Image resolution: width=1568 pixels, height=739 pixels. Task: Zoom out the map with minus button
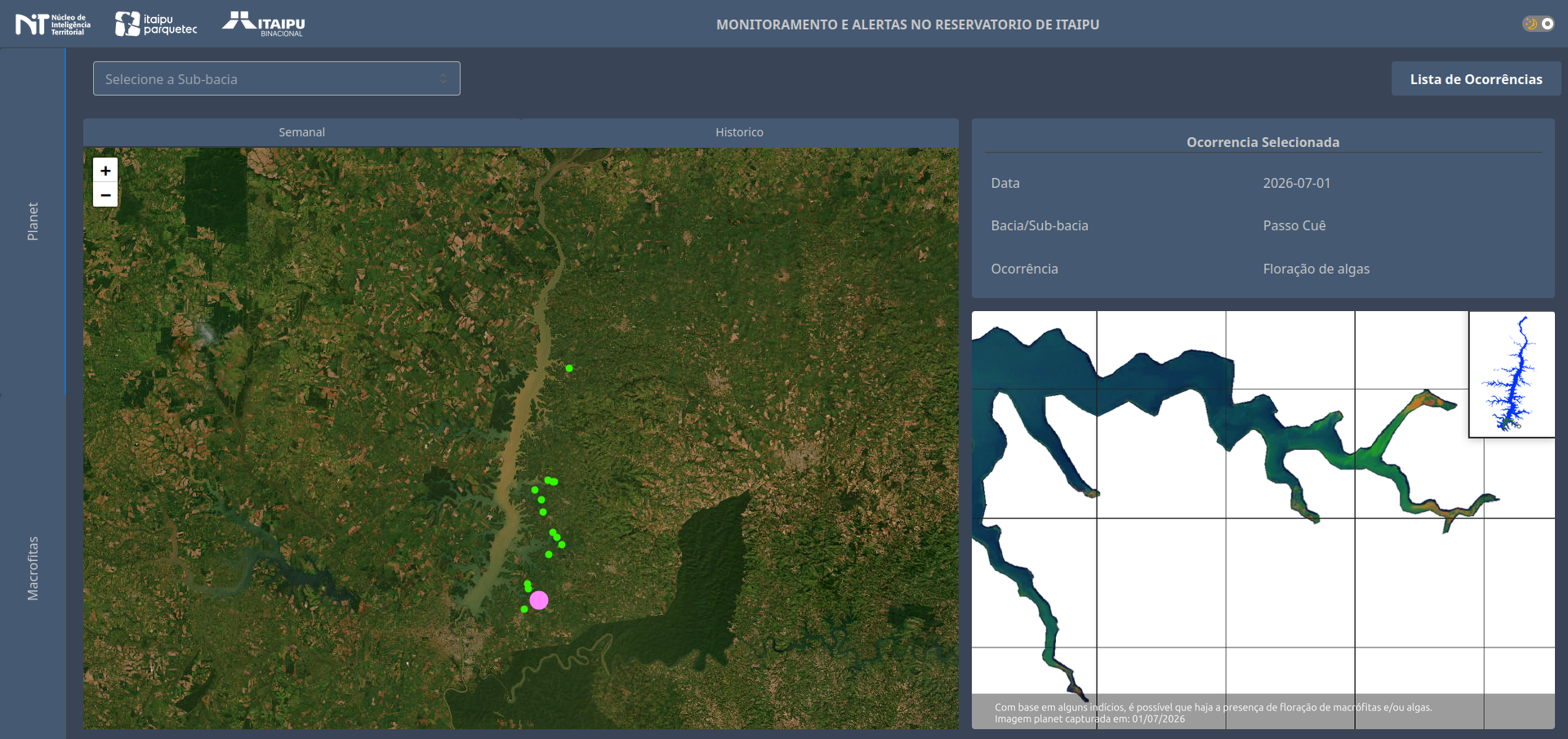click(105, 194)
